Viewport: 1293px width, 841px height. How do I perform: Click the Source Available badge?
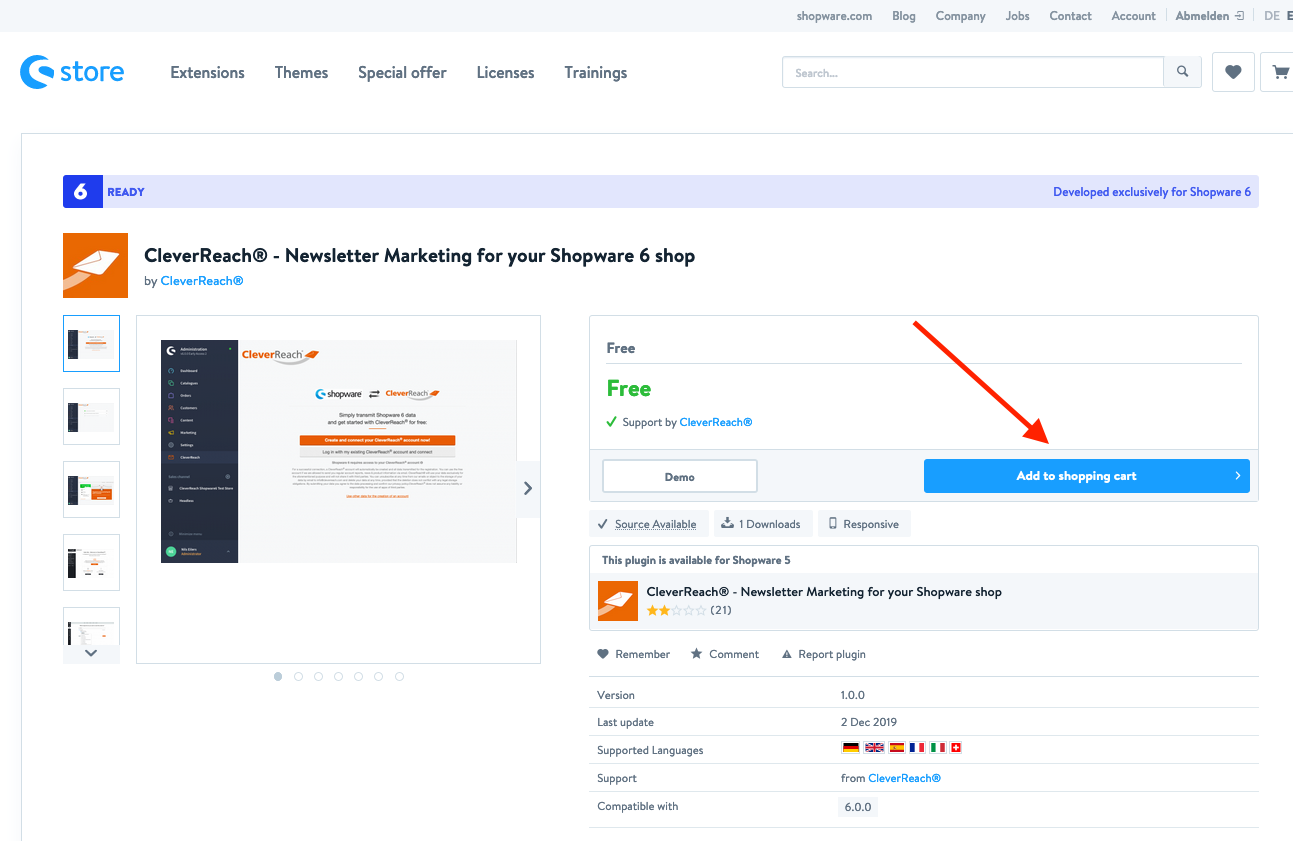click(x=649, y=524)
